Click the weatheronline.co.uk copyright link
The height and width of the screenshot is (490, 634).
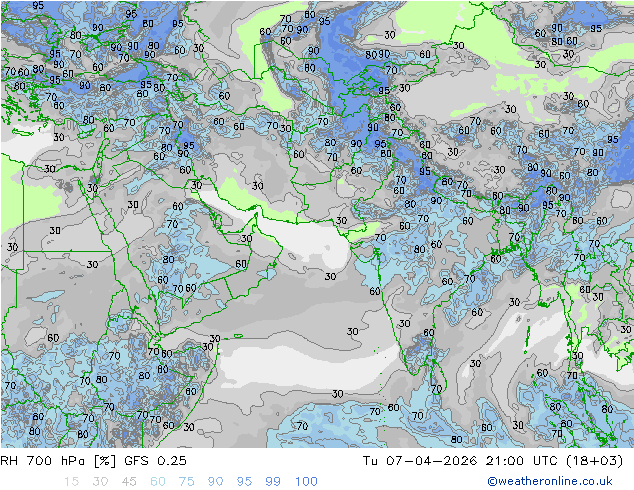(550, 481)
